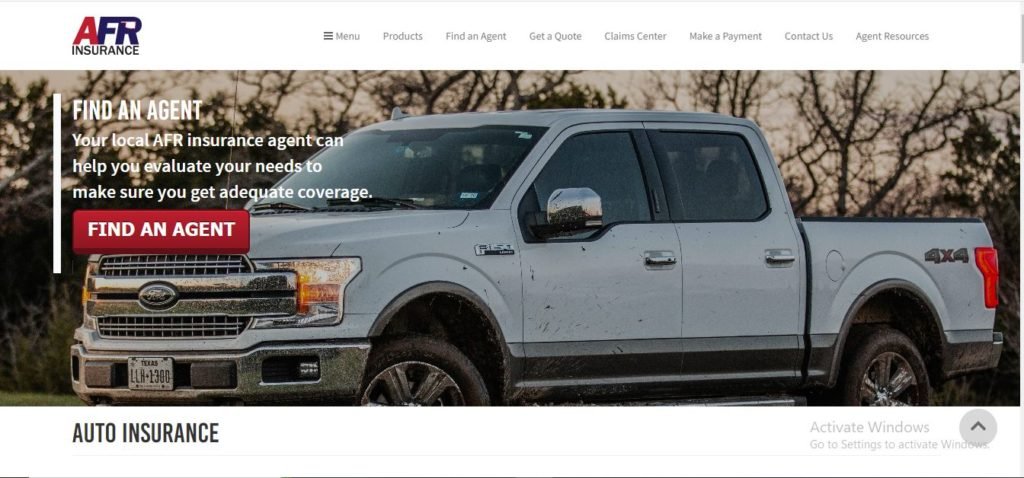
Task: Click the white vertical bar beside banner
Action: (x=57, y=183)
